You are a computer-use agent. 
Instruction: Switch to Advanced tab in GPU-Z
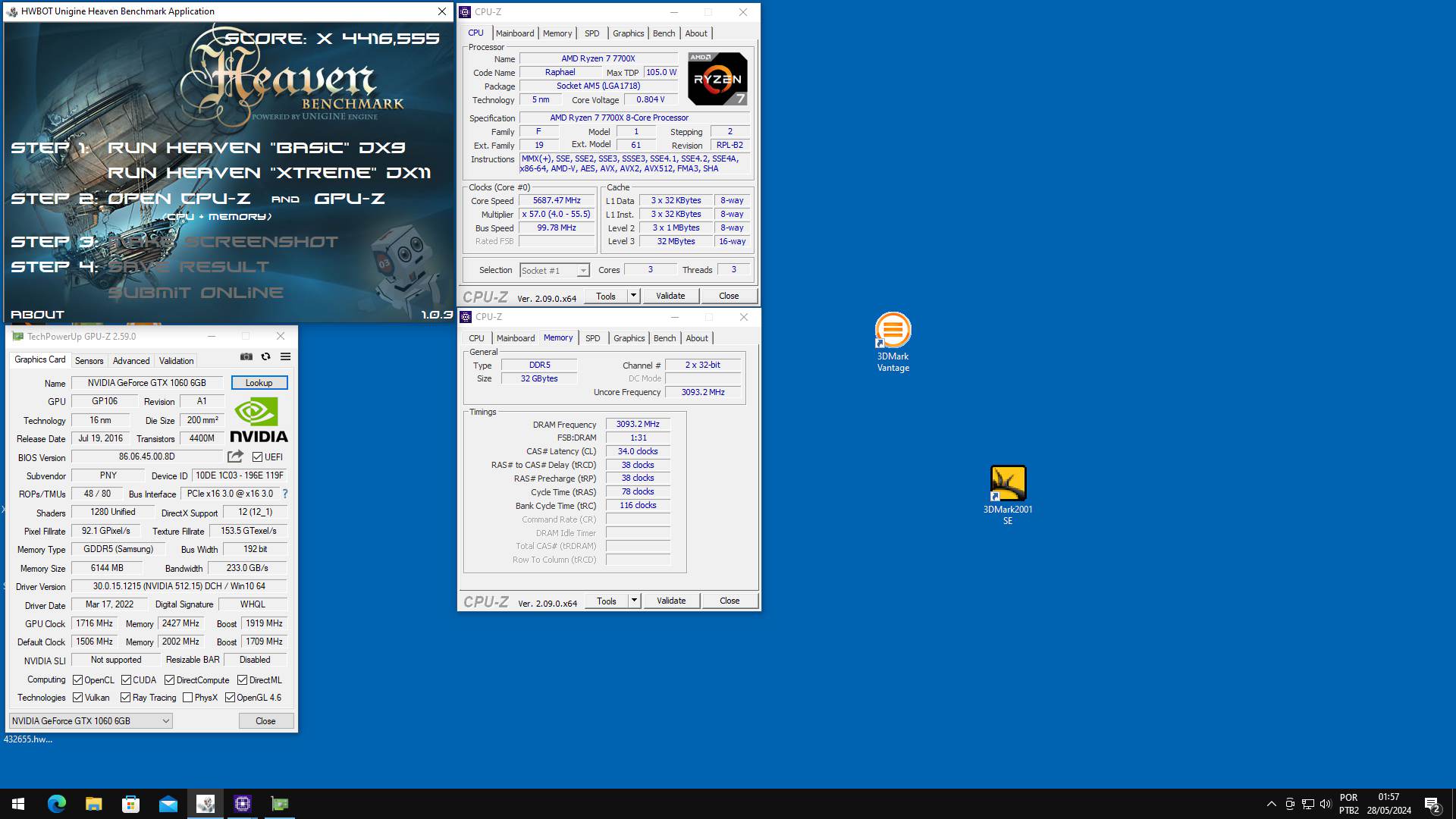(x=131, y=361)
